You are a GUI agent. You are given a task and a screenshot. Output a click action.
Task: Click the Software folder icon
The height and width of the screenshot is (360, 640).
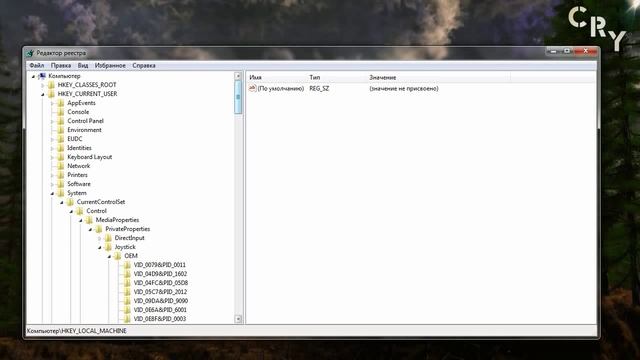coord(61,184)
